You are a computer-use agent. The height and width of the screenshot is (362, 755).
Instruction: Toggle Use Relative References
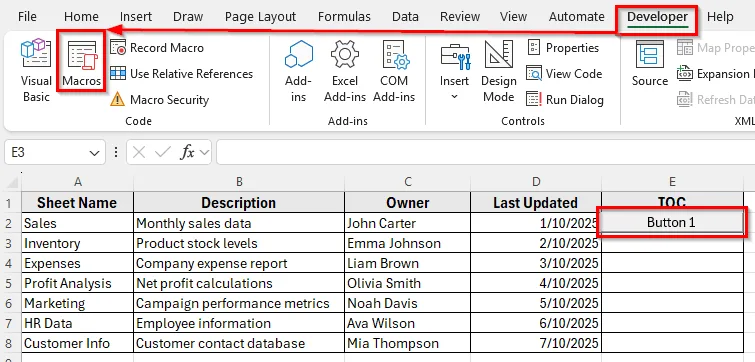(182, 74)
